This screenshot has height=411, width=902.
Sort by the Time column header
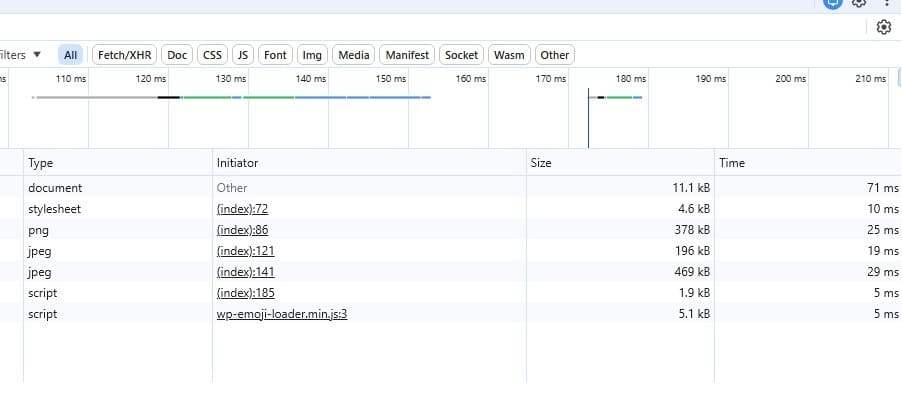[808, 163]
